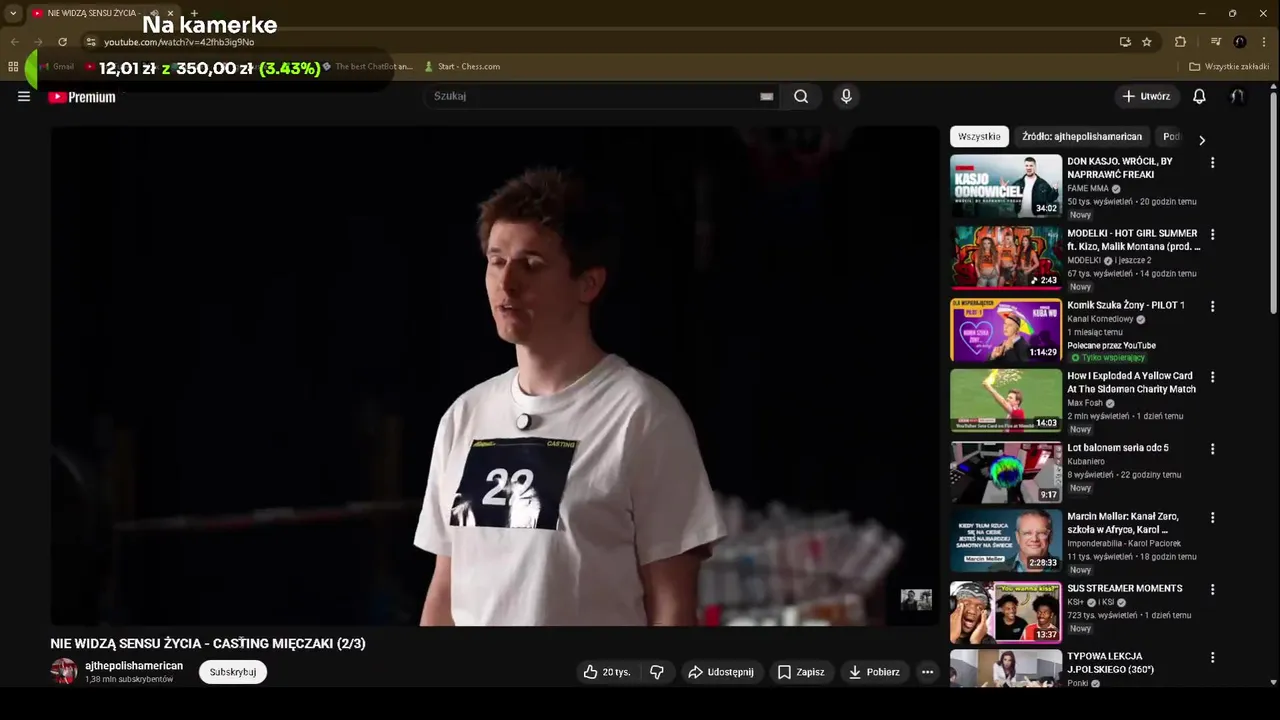Open the Chrome apps grid shortcut

[13, 67]
